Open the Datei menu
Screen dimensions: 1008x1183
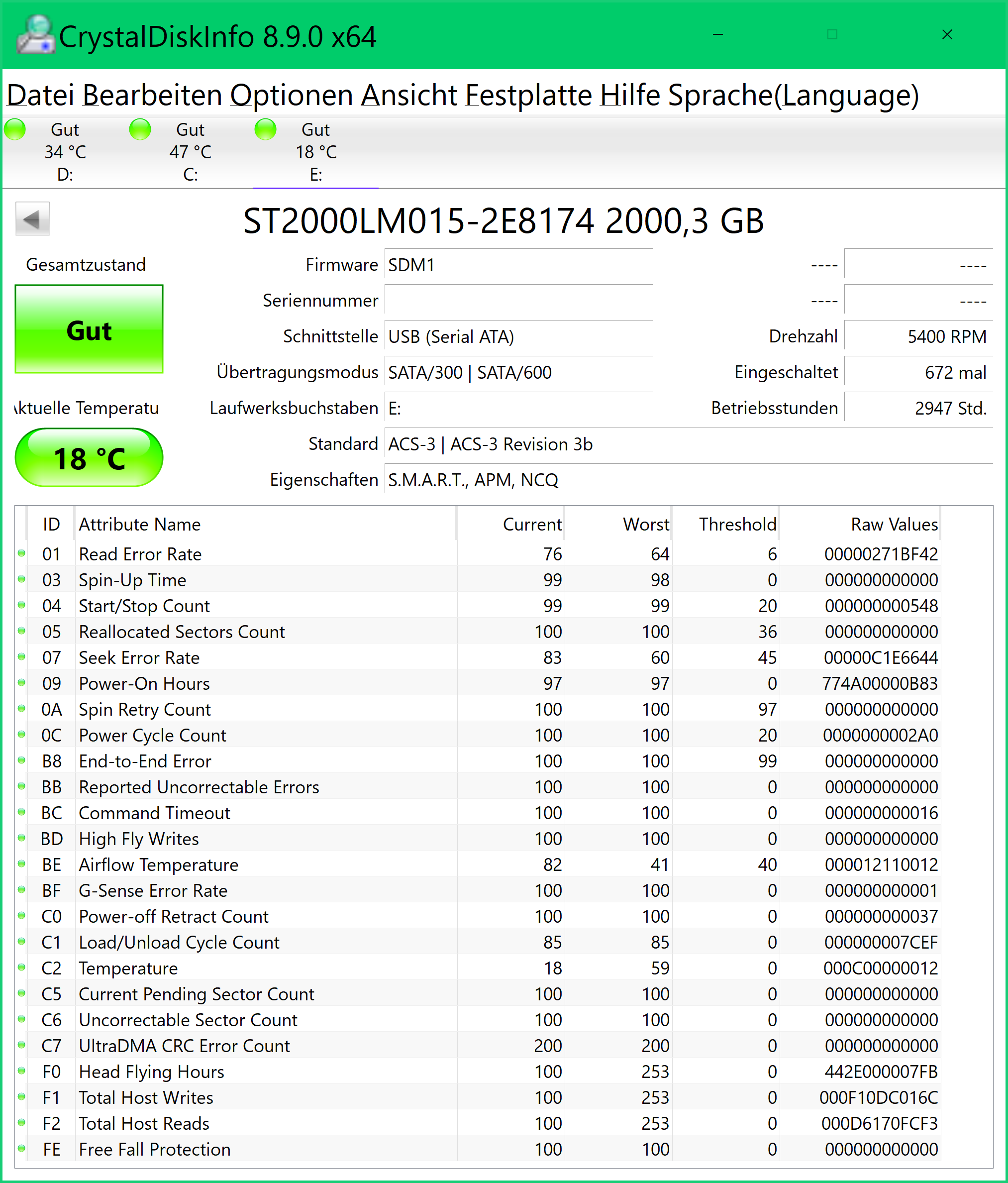[40, 95]
